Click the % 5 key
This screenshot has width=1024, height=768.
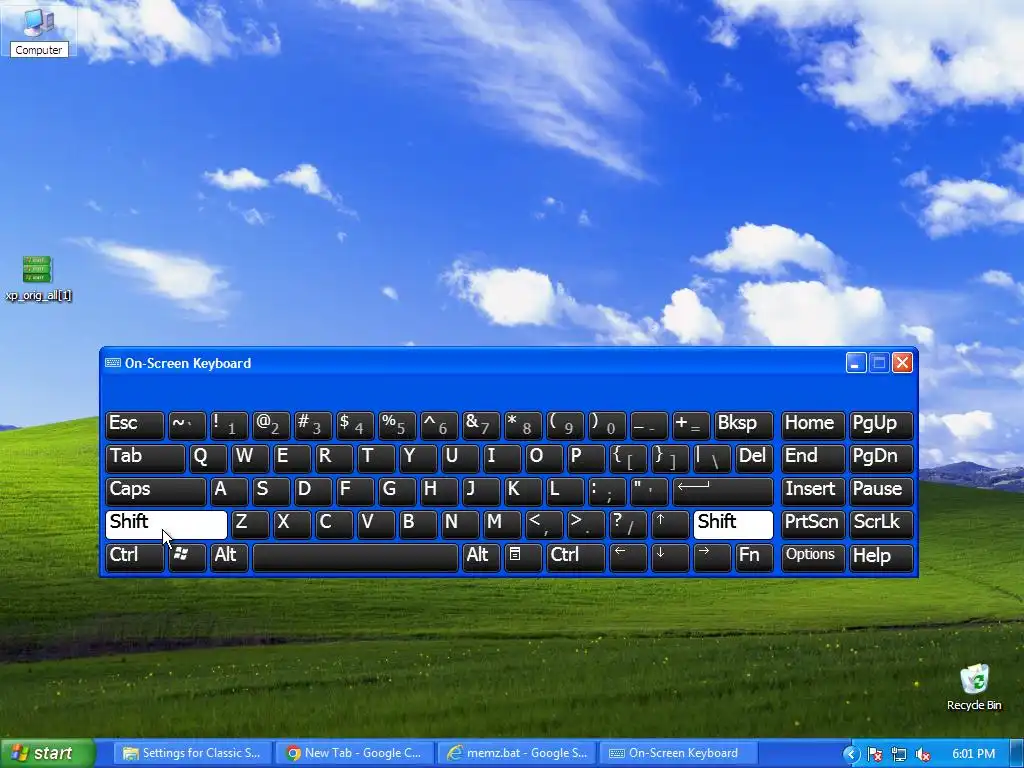pos(397,425)
